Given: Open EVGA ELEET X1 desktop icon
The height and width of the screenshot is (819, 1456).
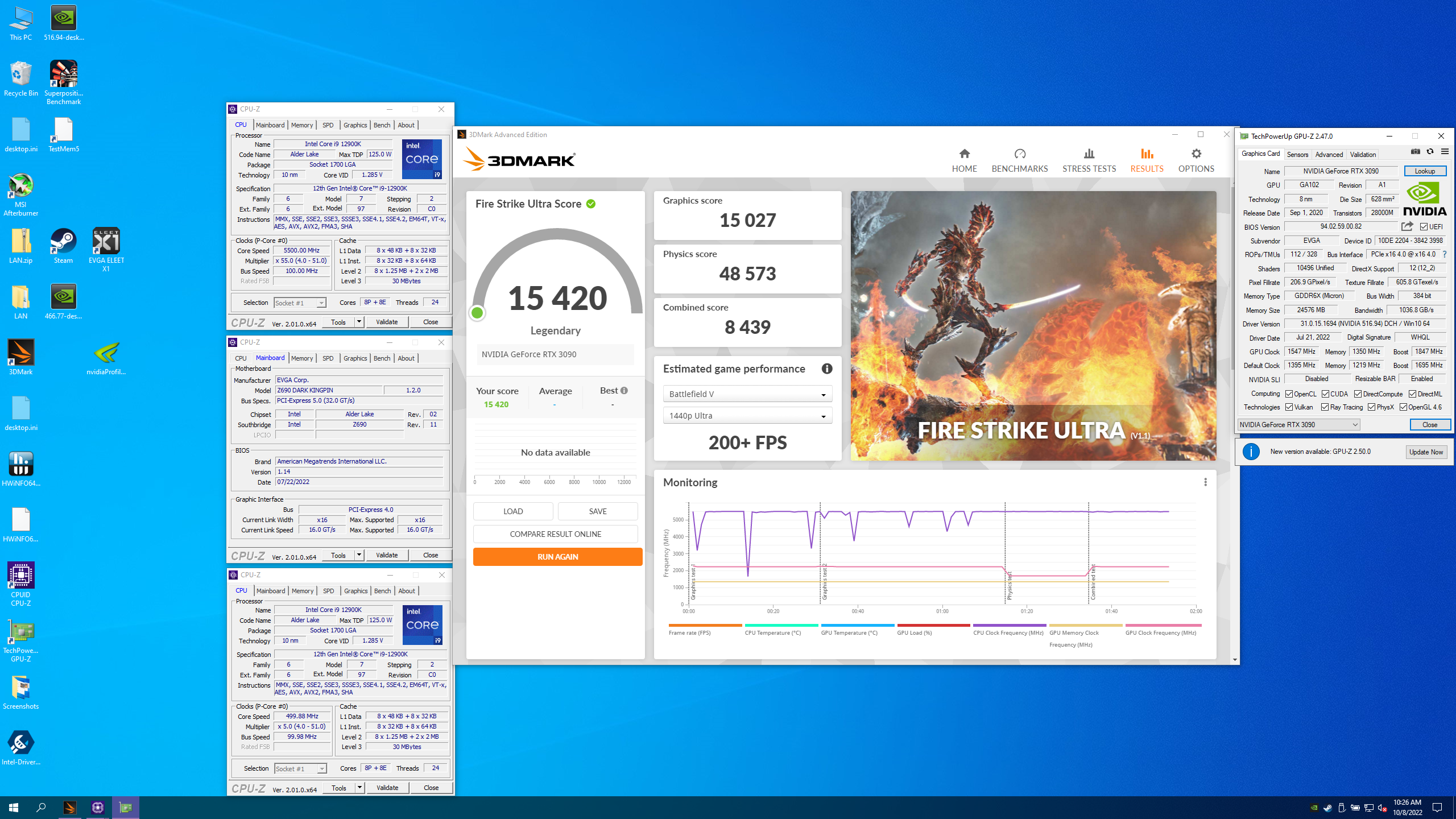Looking at the screenshot, I should click(106, 250).
